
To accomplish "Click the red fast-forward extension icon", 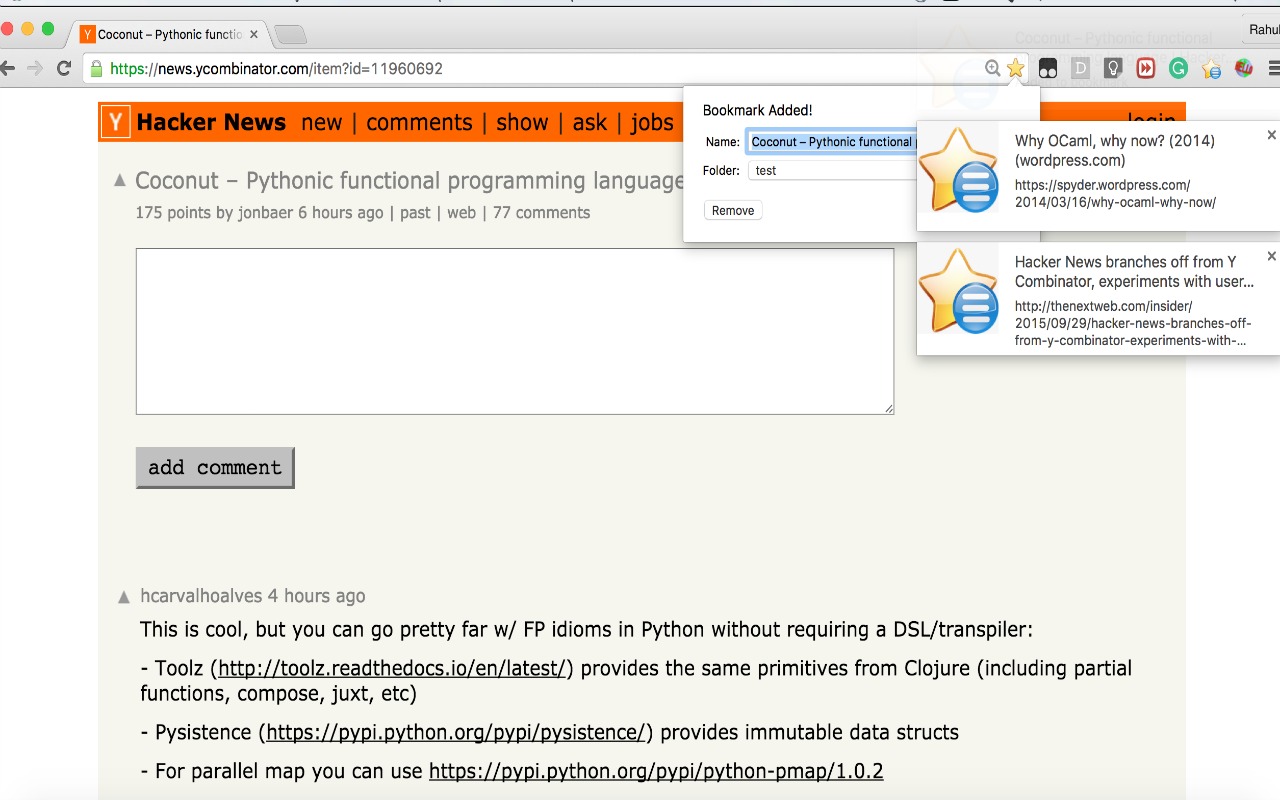I will tap(1146, 68).
